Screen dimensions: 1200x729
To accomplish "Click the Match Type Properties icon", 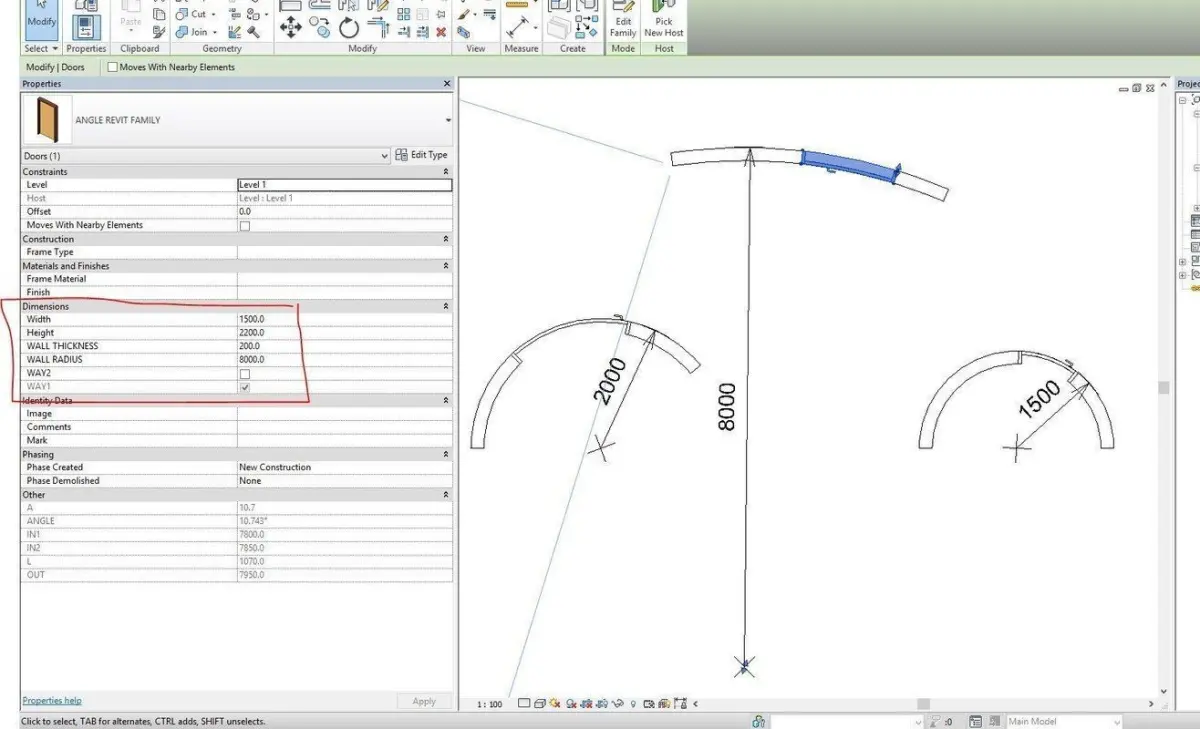I will click(159, 31).
